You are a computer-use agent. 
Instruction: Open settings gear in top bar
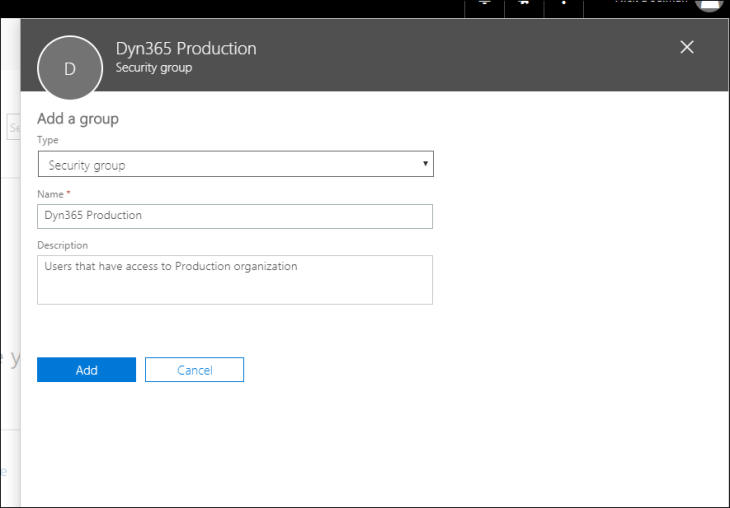click(523, 4)
